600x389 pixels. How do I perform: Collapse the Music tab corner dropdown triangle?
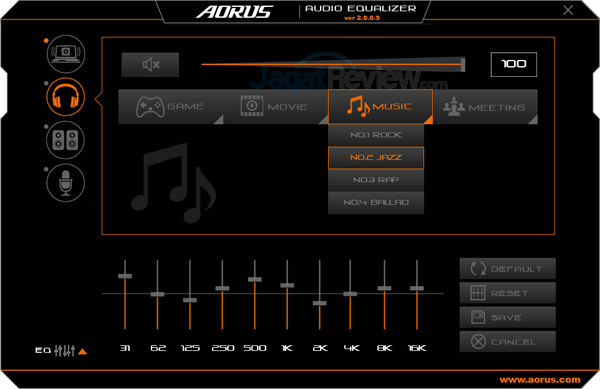pos(429,120)
